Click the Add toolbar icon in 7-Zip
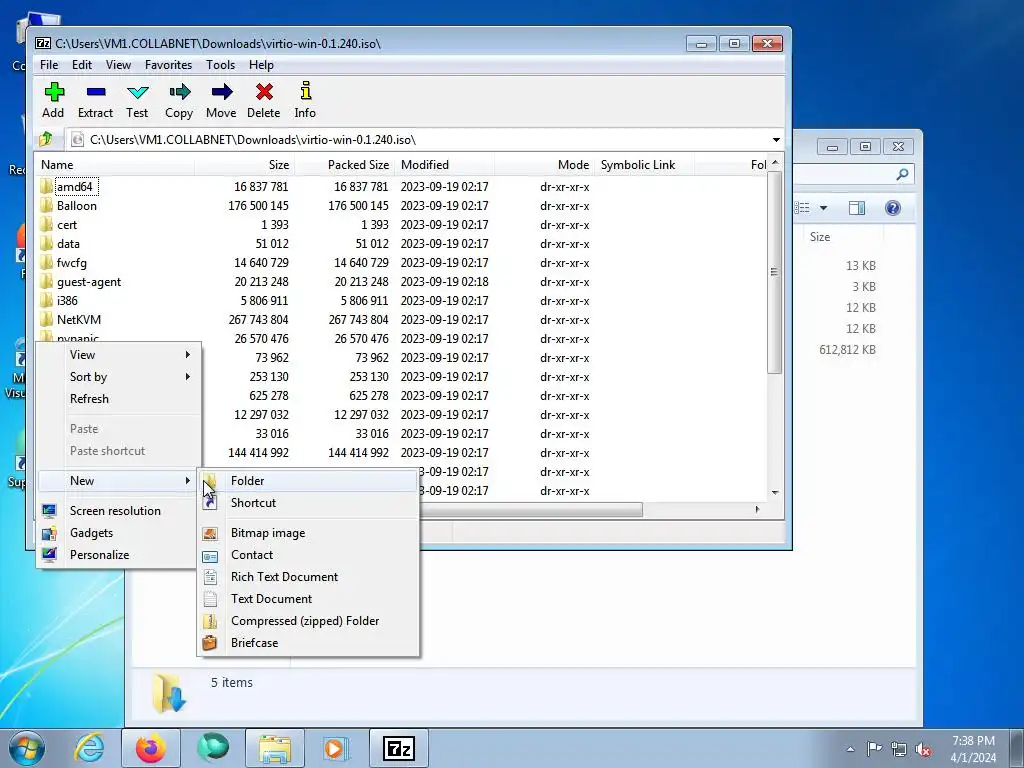1024x768 pixels. pos(54,92)
